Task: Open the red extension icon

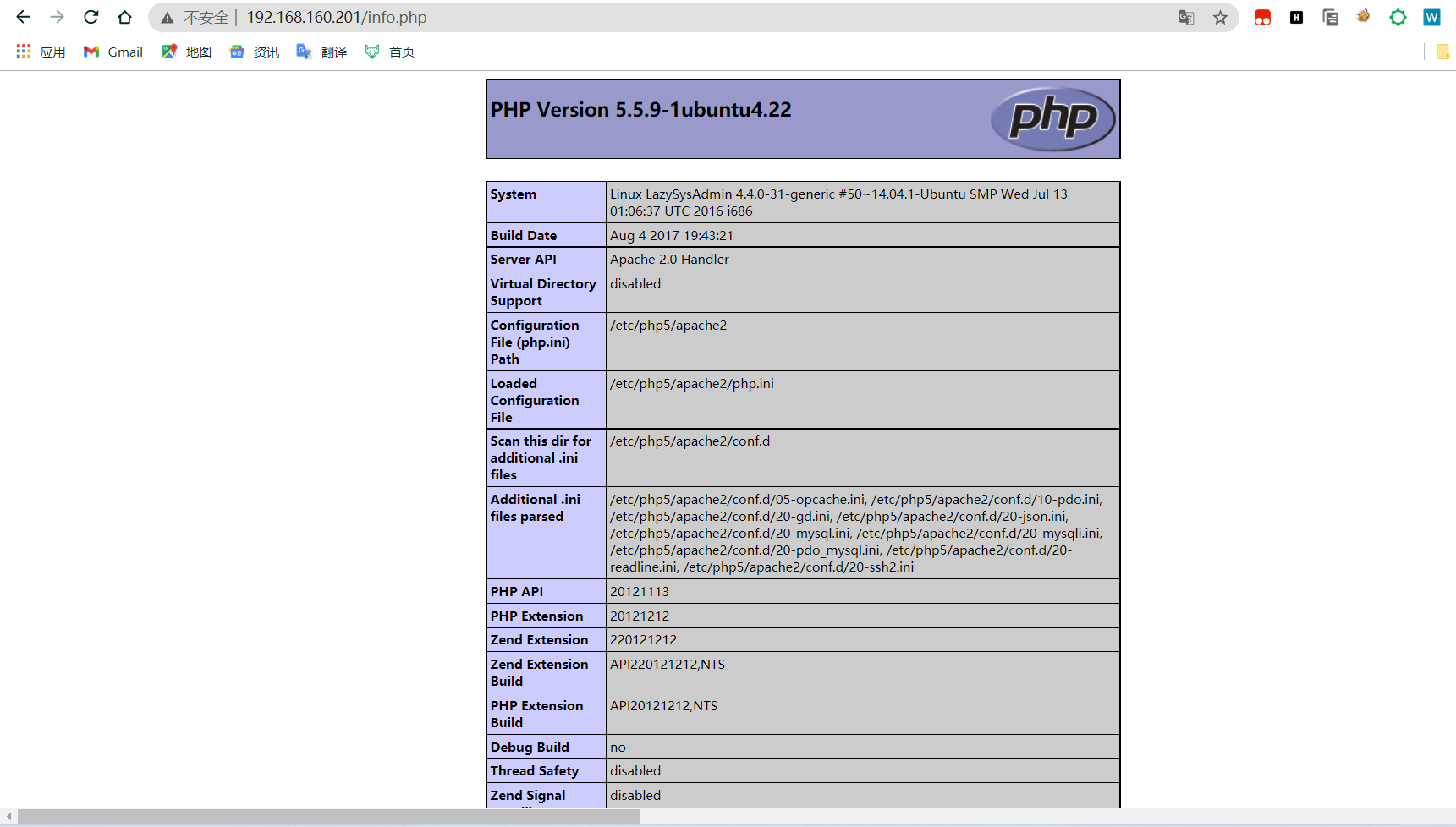Action: (x=1262, y=18)
